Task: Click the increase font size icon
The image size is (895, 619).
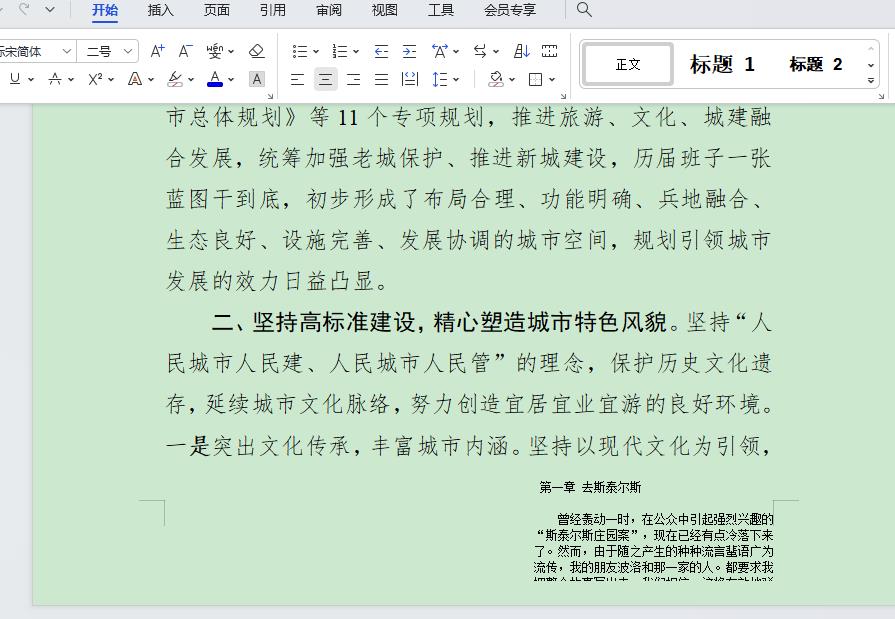Action: tap(157, 51)
